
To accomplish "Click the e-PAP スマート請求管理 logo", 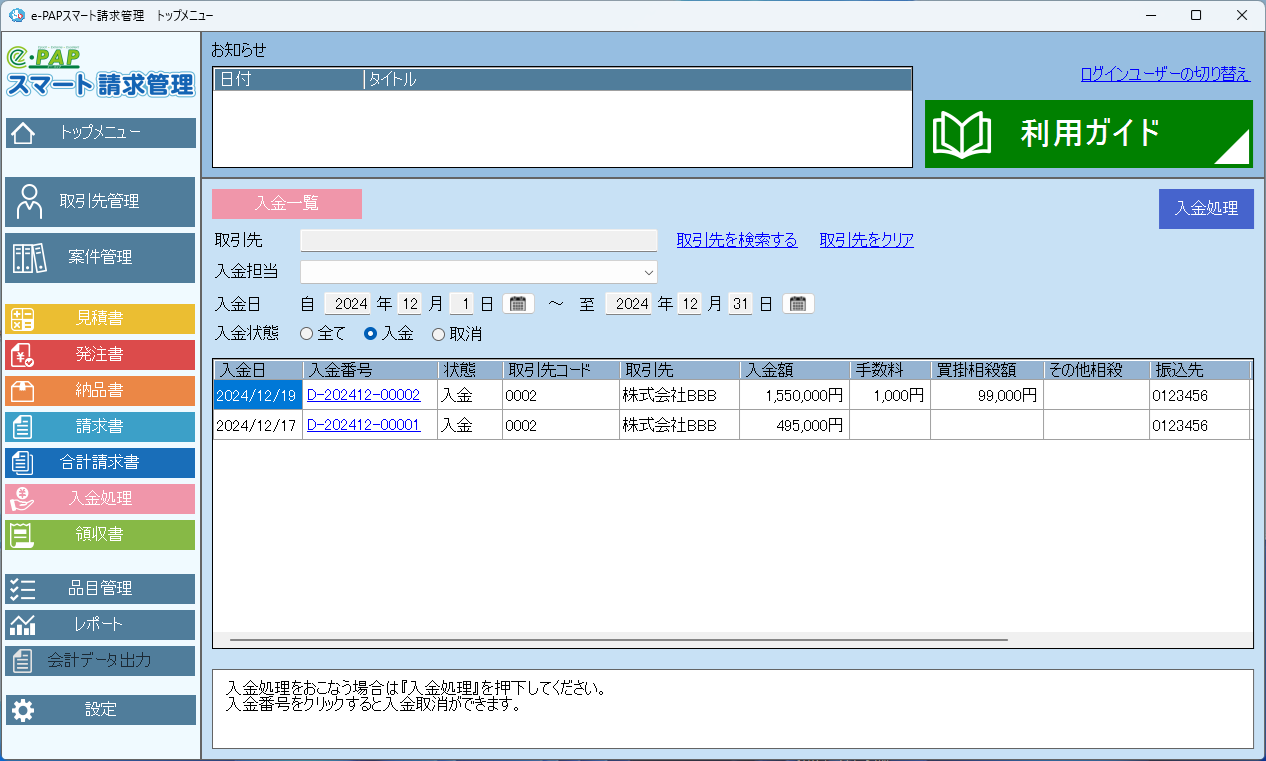I will point(100,71).
